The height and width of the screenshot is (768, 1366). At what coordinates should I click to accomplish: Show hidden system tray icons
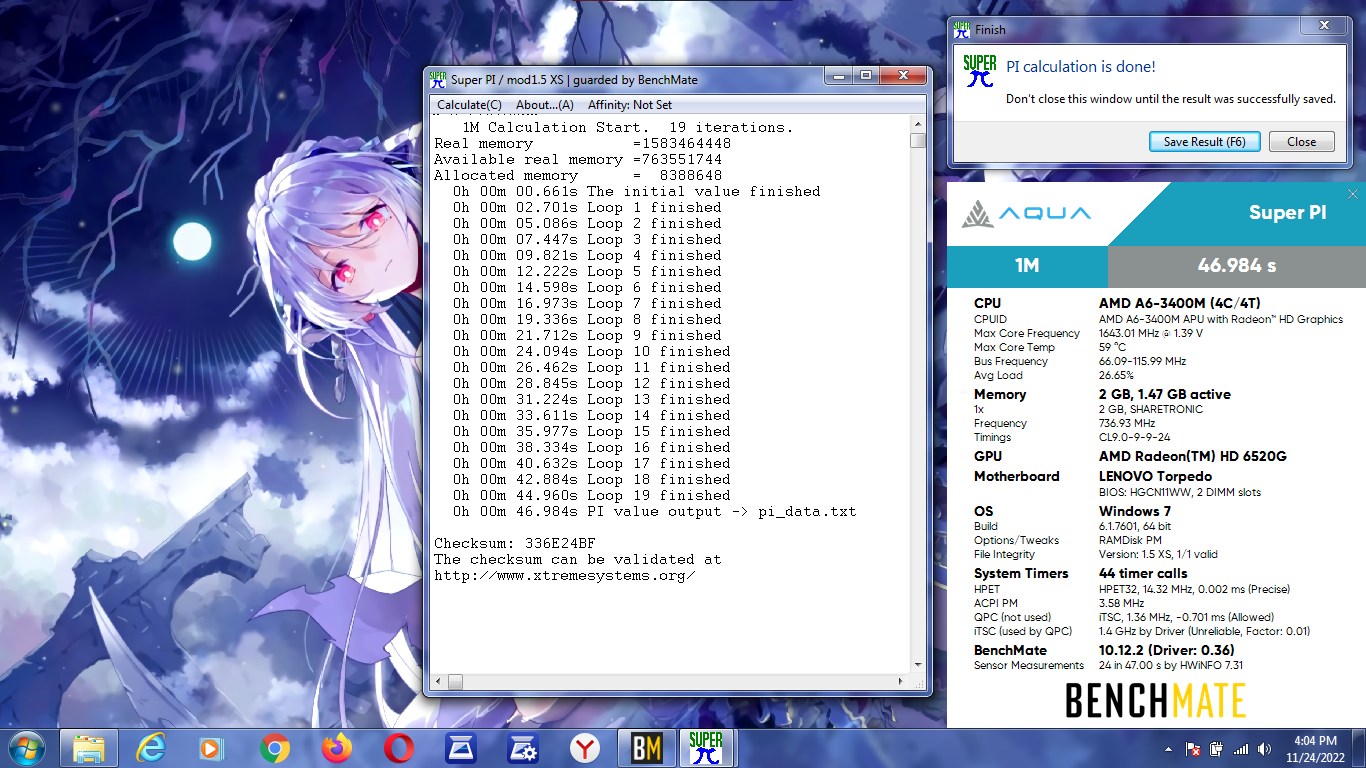pyautogui.click(x=1168, y=749)
